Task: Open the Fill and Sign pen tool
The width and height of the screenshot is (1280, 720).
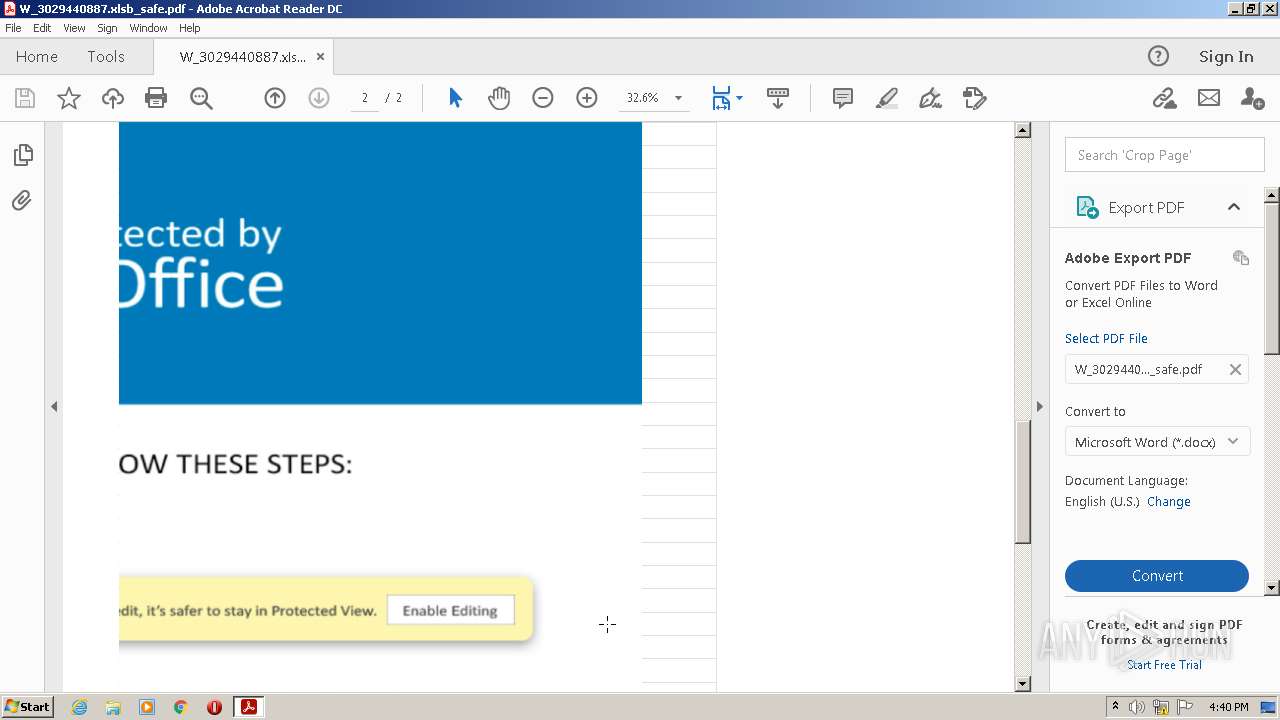Action: pyautogui.click(x=931, y=98)
